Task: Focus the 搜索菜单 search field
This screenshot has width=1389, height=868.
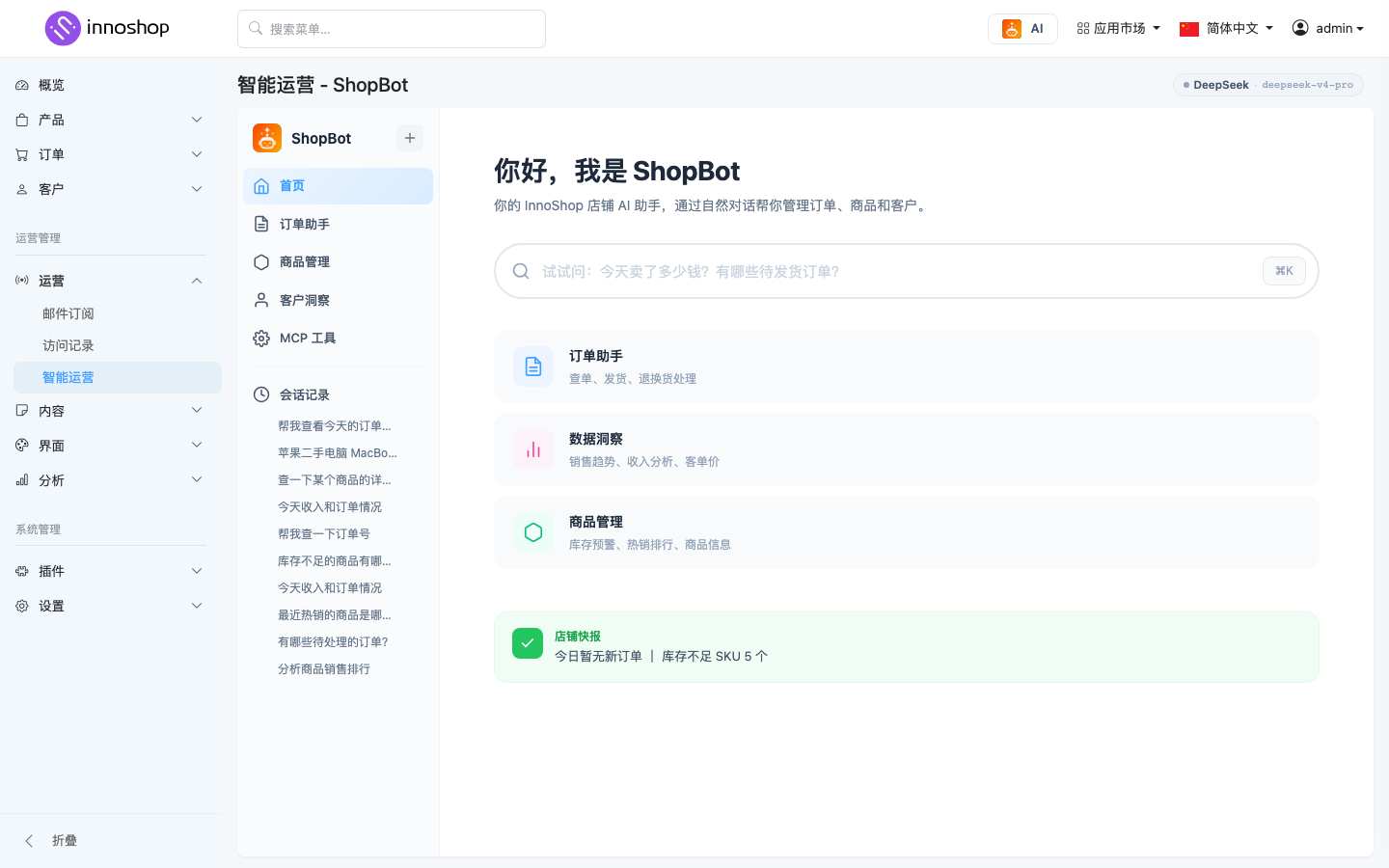Action: [x=392, y=29]
